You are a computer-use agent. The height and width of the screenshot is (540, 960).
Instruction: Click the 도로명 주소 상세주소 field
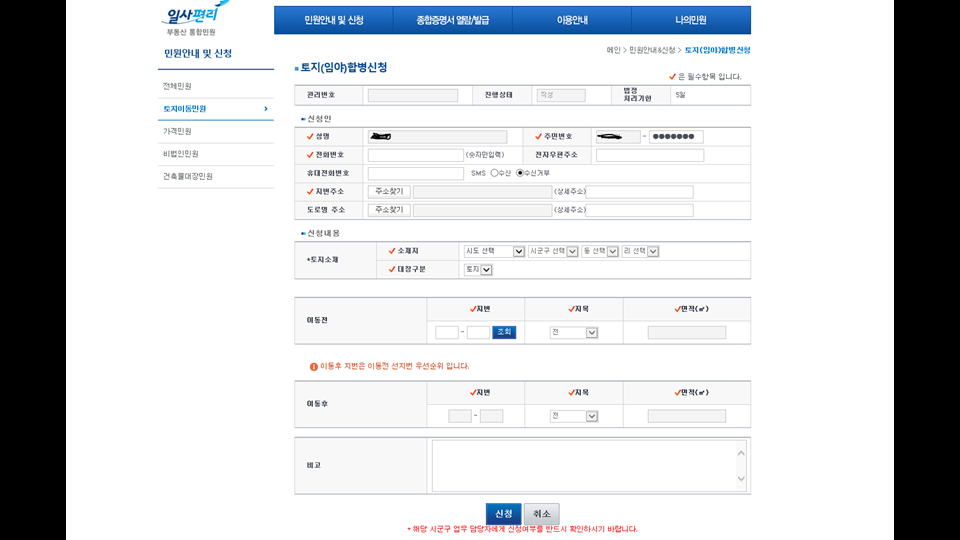[x=639, y=210]
